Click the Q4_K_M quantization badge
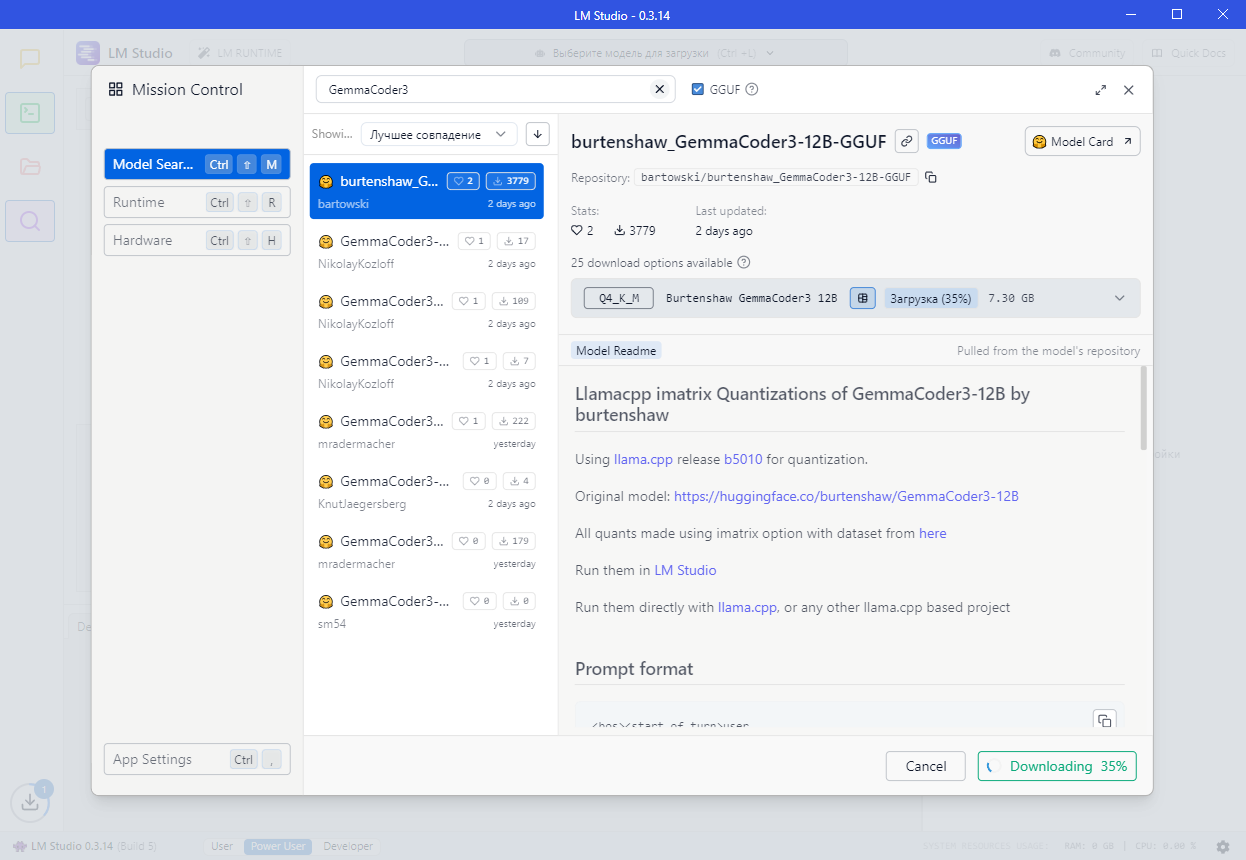 (619, 298)
